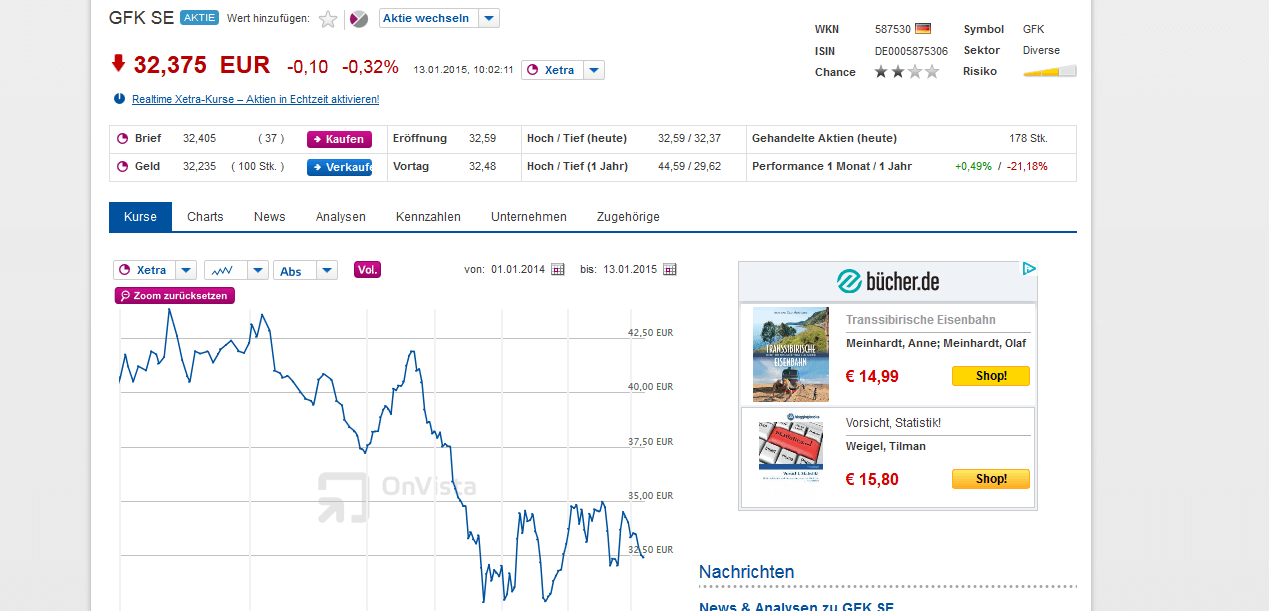Click the WKN value 587530
Viewport: 1269px width, 611px height.
893,29
